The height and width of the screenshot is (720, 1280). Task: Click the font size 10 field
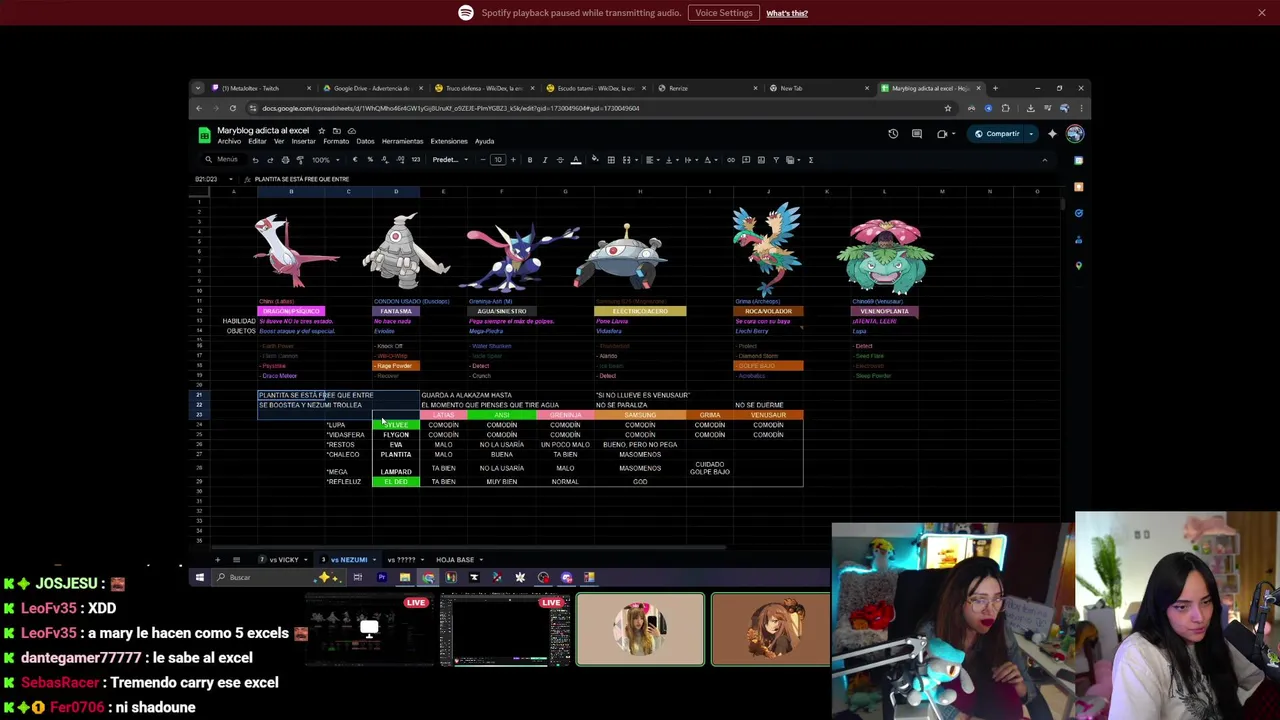click(498, 160)
